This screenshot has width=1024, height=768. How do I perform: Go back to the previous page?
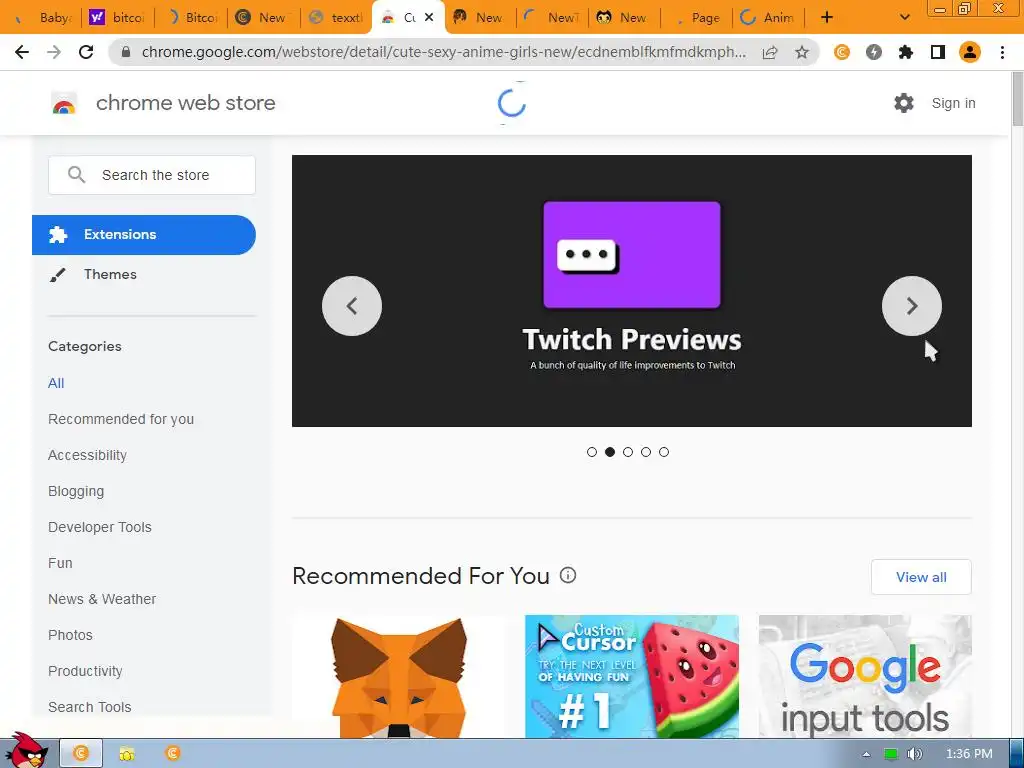point(22,52)
